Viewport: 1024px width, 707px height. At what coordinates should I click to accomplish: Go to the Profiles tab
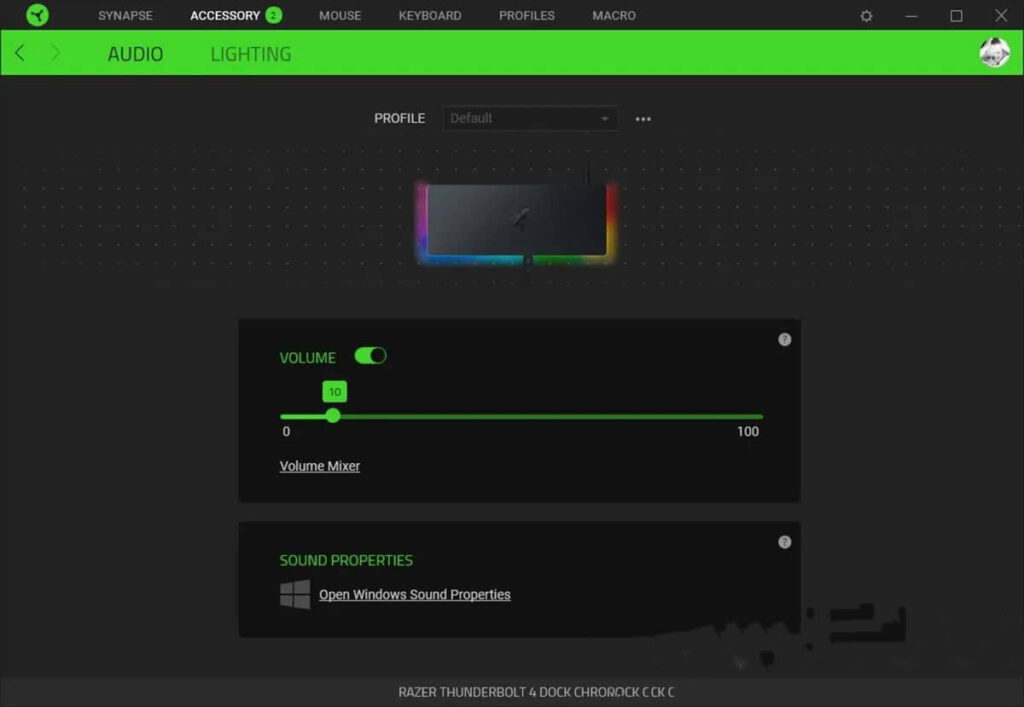(x=526, y=16)
